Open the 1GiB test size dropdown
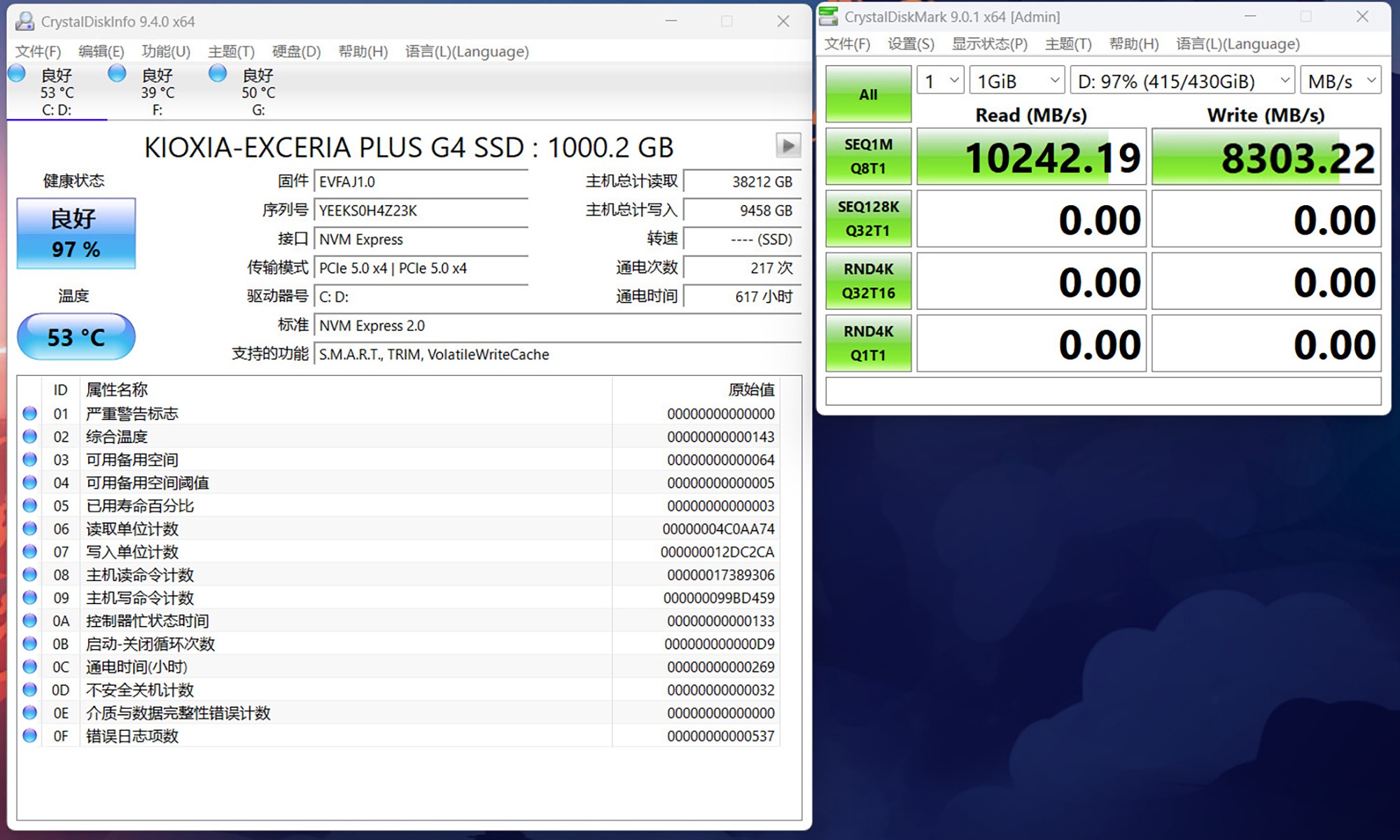The width and height of the screenshot is (1400, 840). [1017, 81]
